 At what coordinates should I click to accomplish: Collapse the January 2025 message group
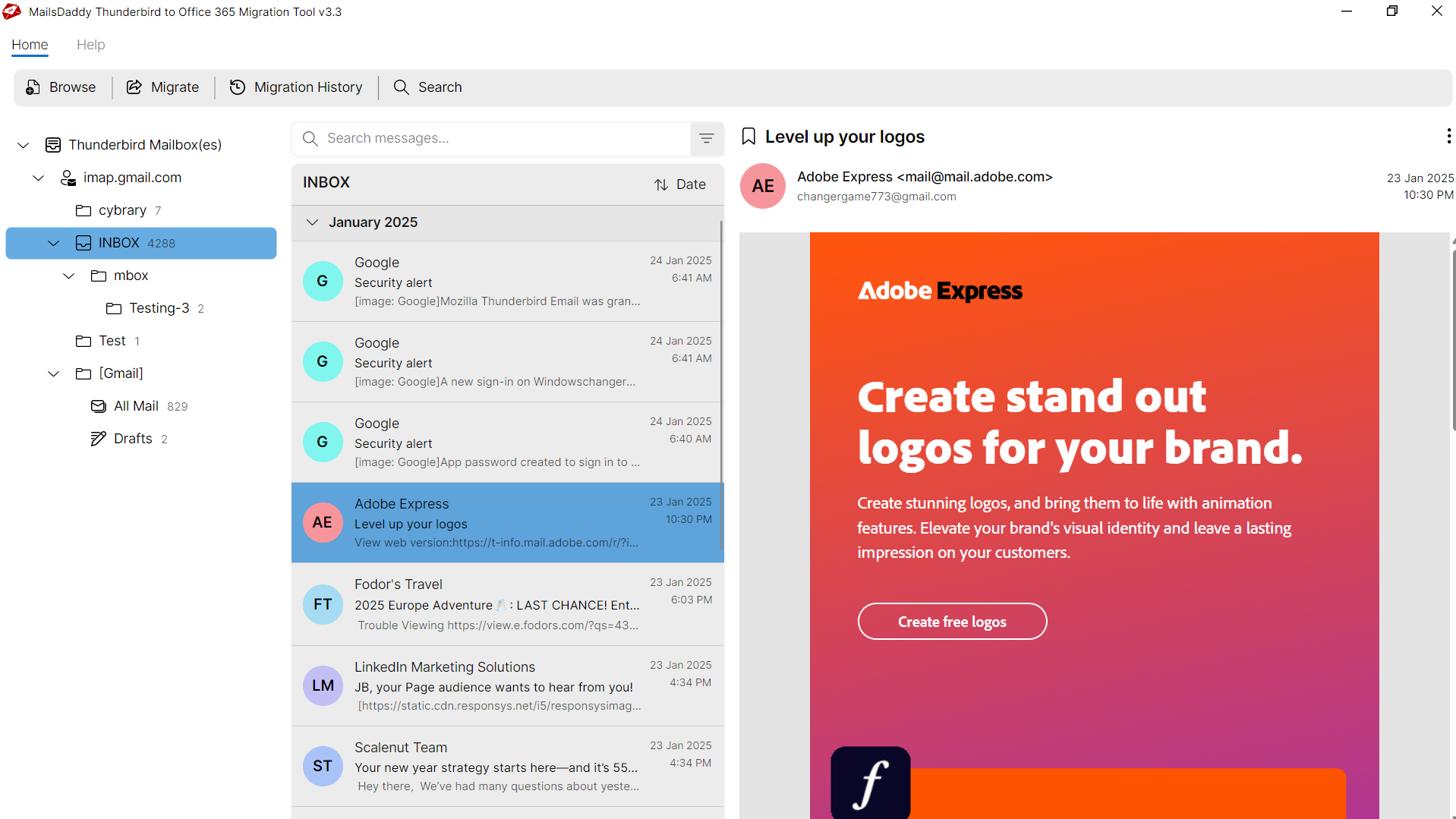point(312,222)
